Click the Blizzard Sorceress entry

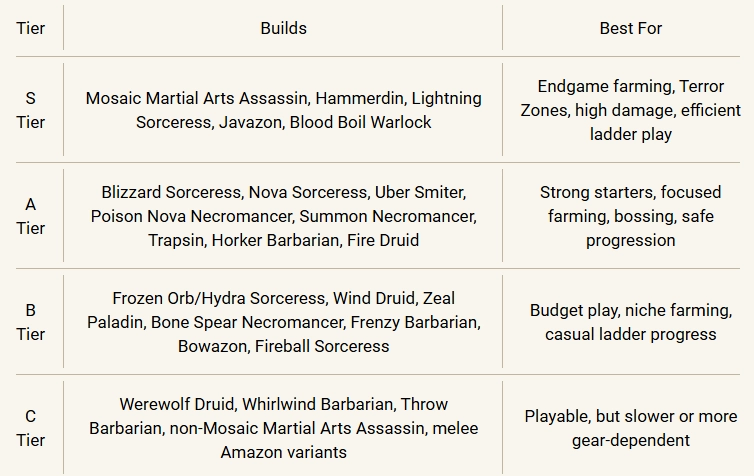point(171,192)
